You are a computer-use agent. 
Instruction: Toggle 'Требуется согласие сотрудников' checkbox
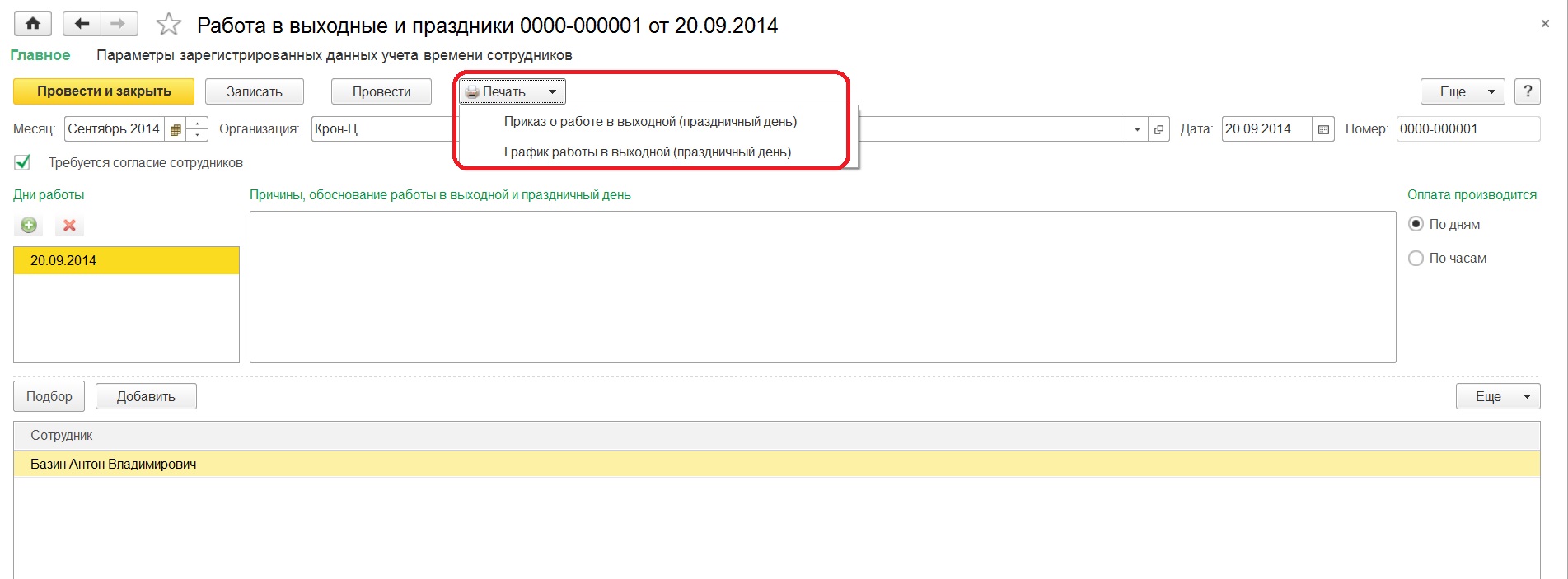click(x=23, y=162)
